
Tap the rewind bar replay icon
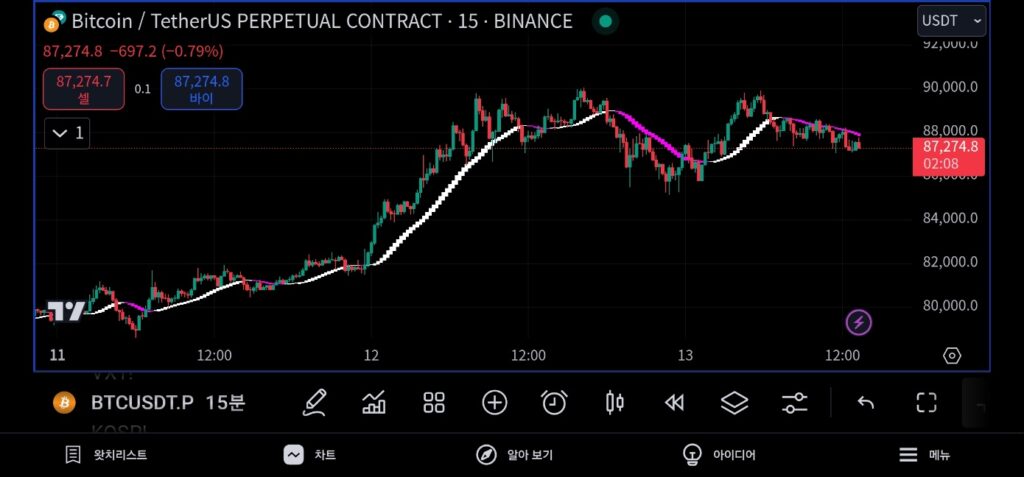point(674,403)
